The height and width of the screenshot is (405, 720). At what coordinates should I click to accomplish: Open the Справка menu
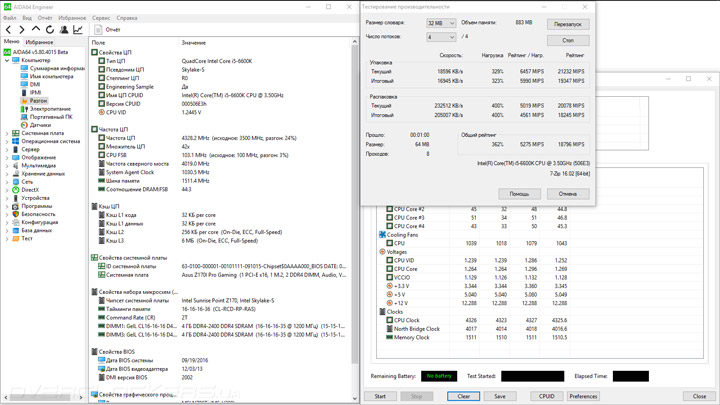[x=127, y=18]
